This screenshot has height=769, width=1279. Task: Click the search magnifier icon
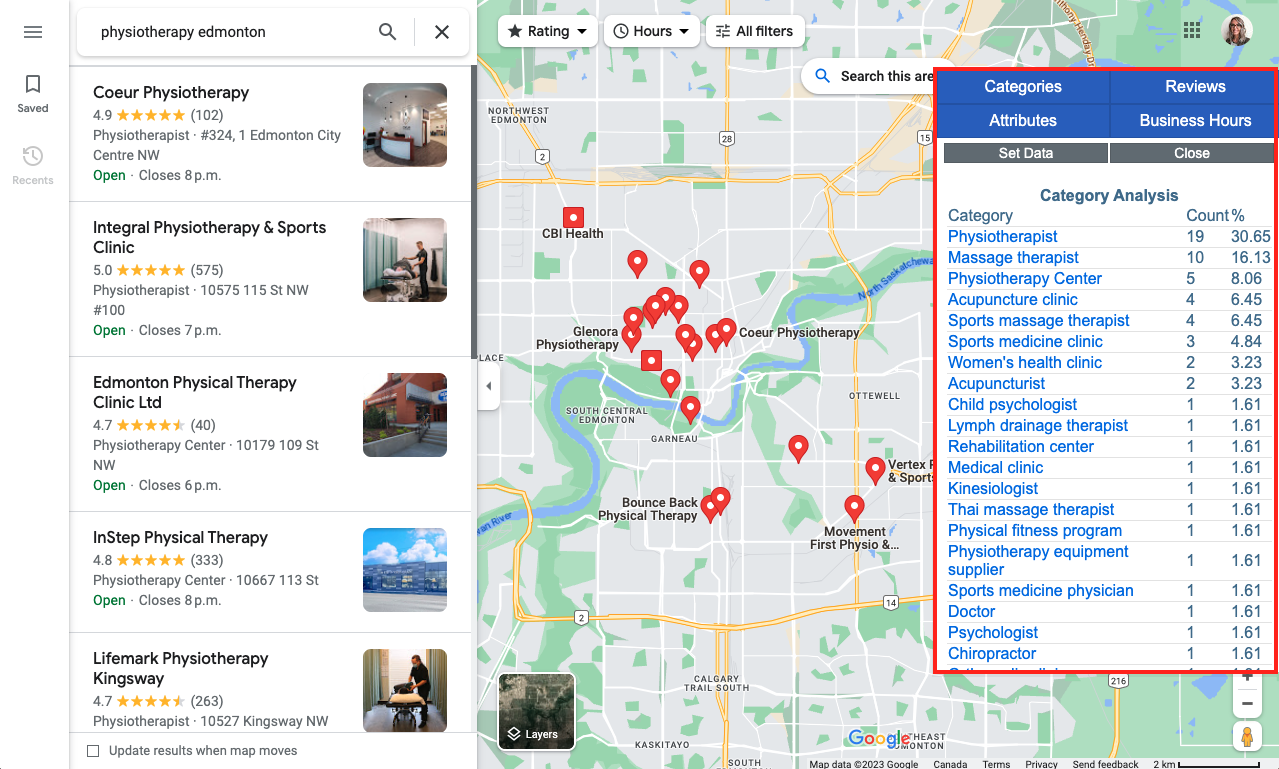coord(388,32)
